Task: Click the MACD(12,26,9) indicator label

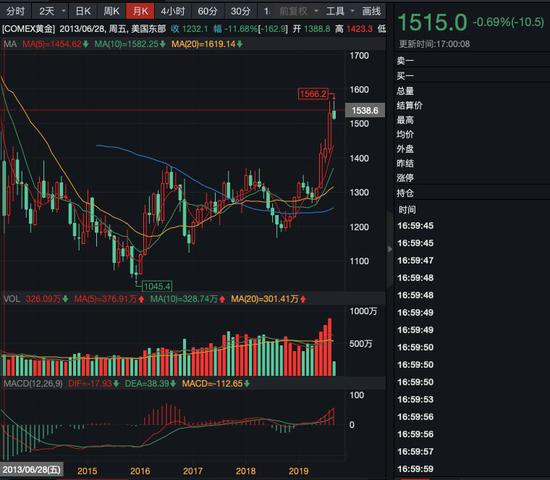Action: click(x=33, y=384)
